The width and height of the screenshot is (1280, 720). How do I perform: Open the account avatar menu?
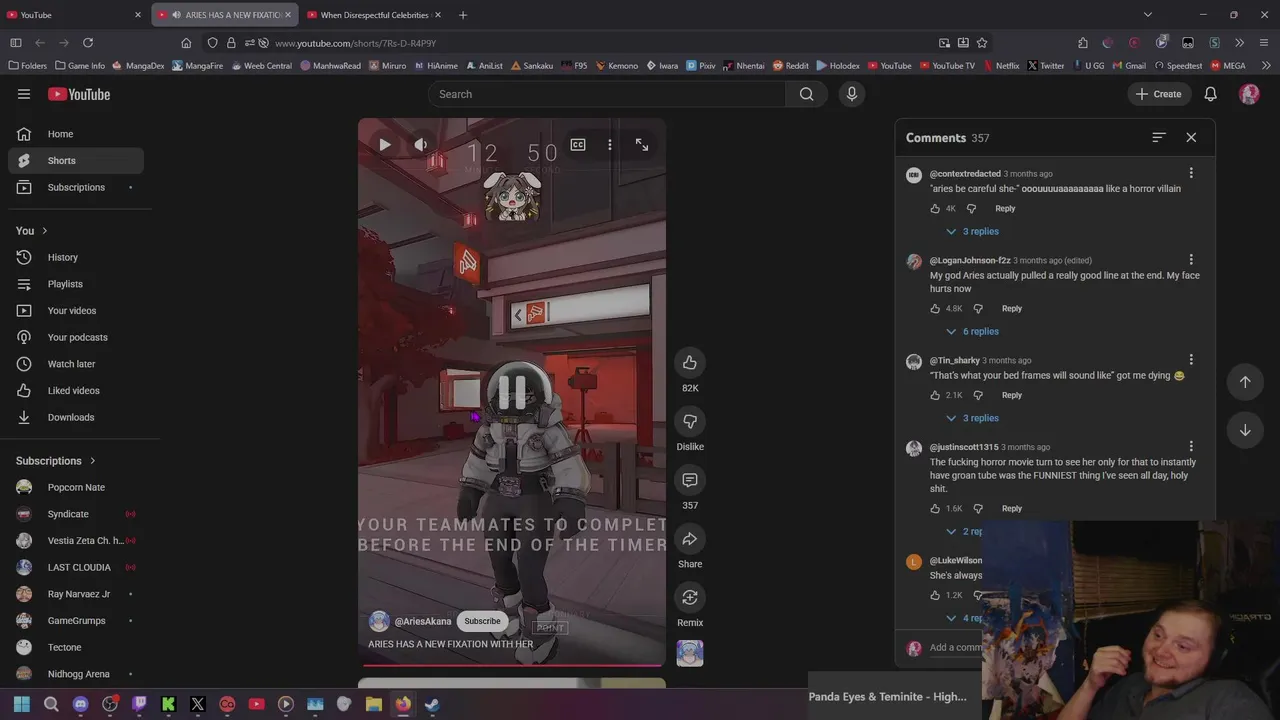coord(1249,94)
